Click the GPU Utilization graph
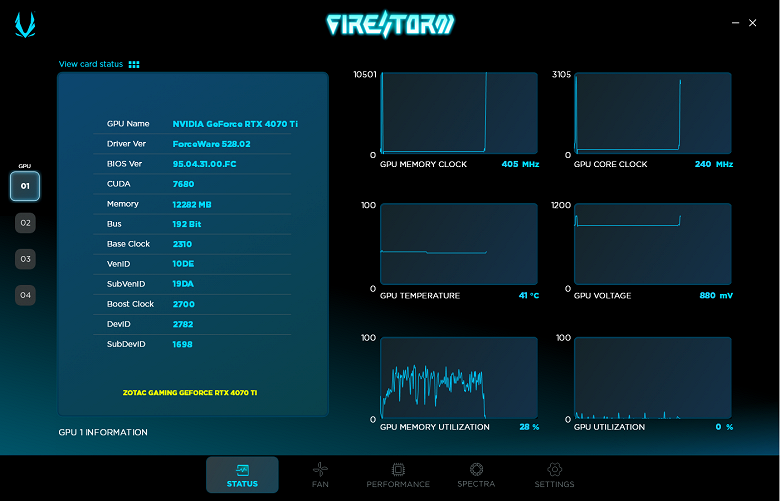Screen dimensions: 780x501 click(x=653, y=378)
